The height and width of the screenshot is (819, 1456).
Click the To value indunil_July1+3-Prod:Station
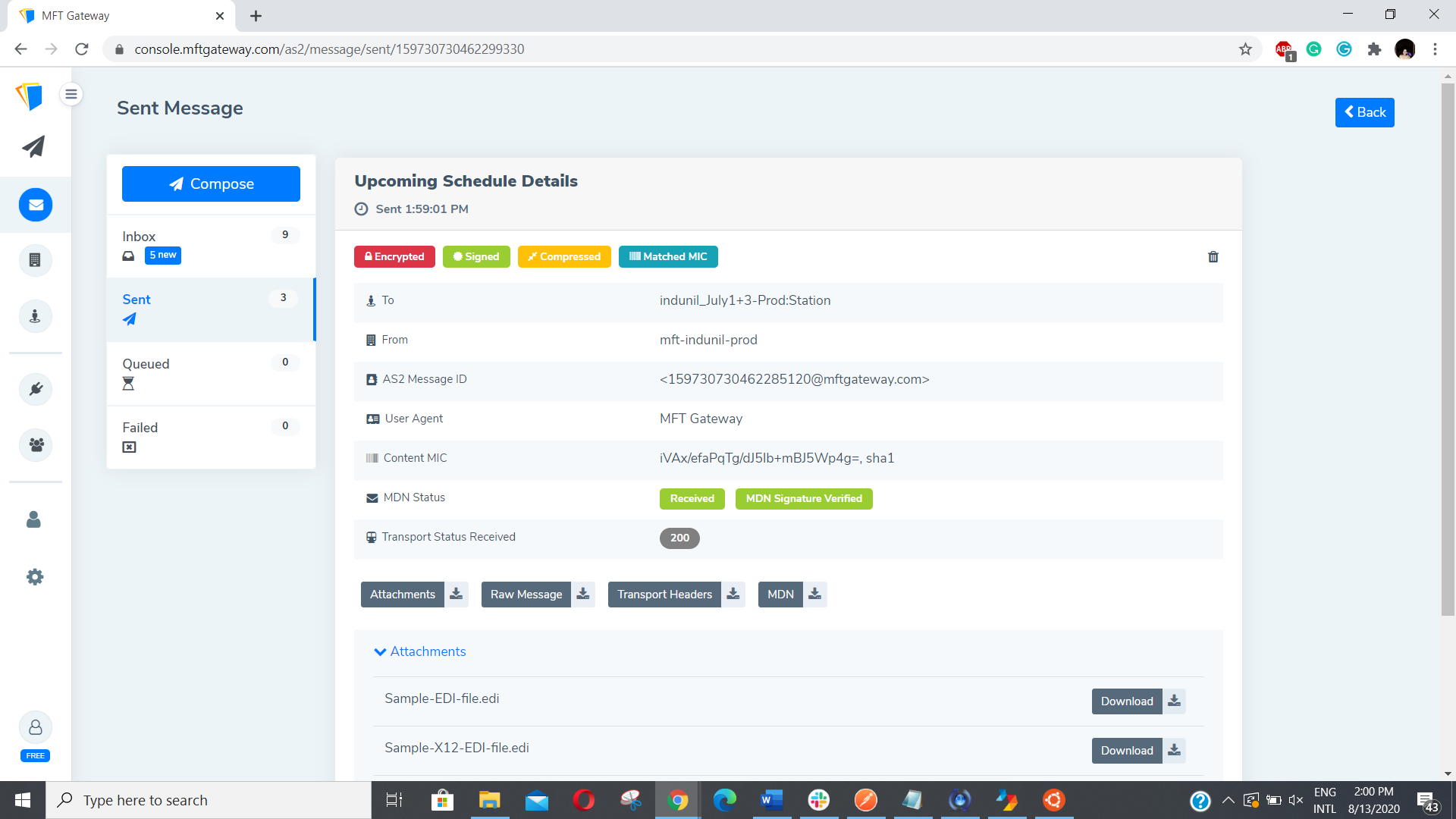point(745,300)
